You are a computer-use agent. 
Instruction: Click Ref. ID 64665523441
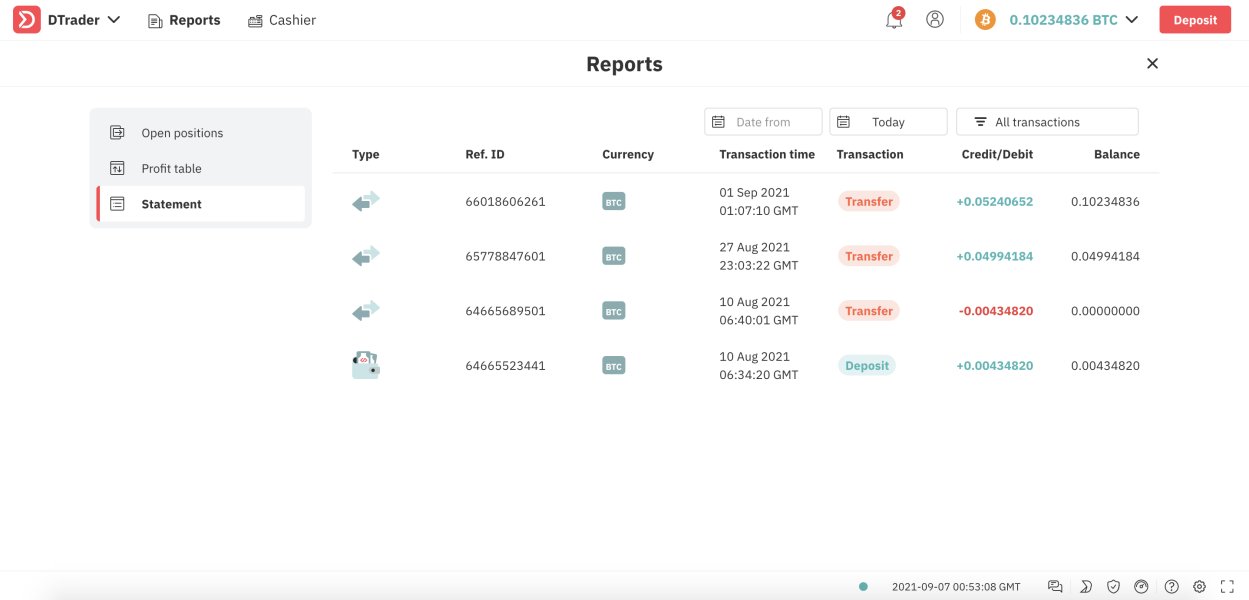tap(505, 366)
